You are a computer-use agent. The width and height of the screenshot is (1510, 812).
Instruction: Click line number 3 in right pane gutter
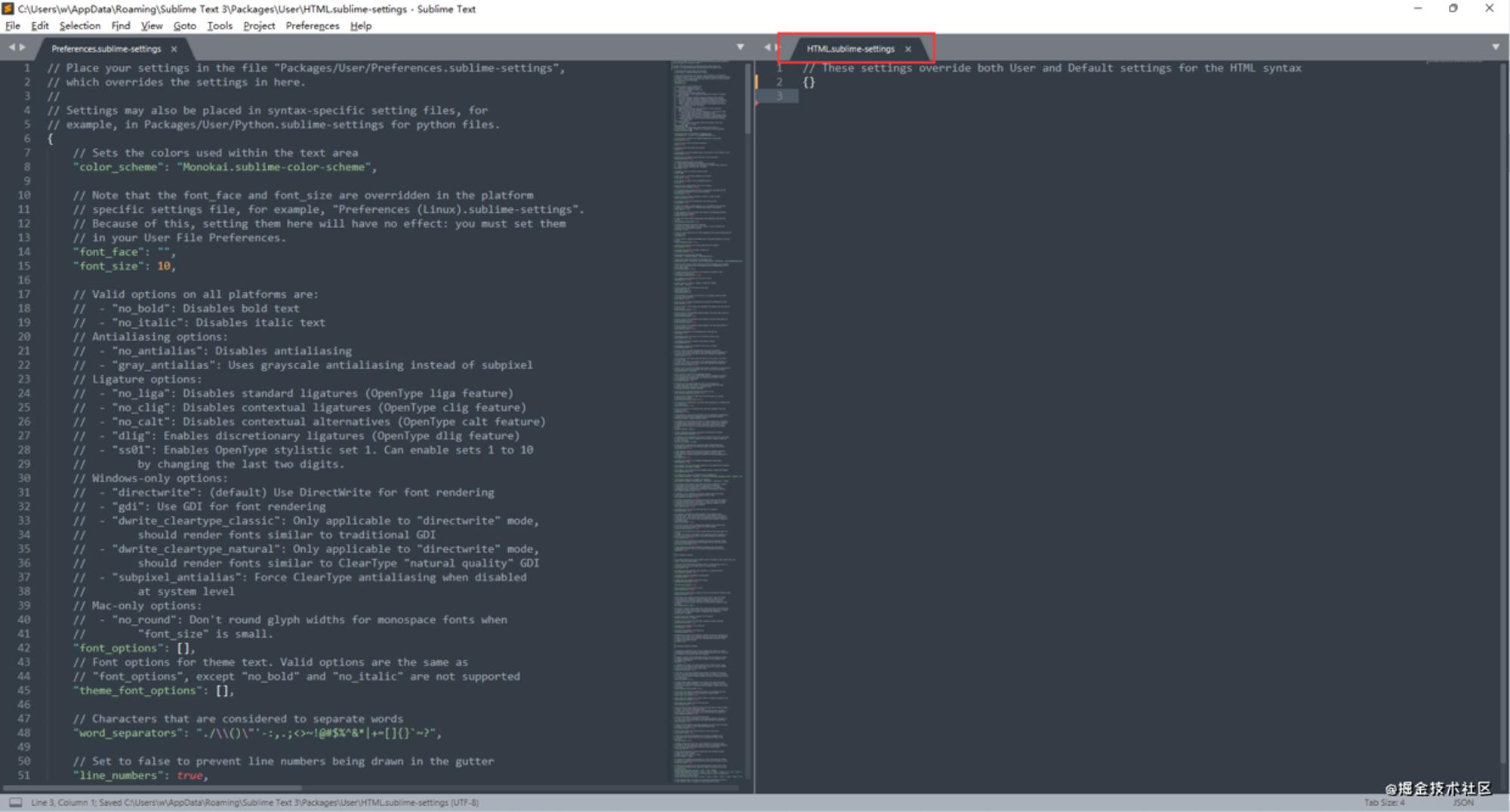point(779,96)
